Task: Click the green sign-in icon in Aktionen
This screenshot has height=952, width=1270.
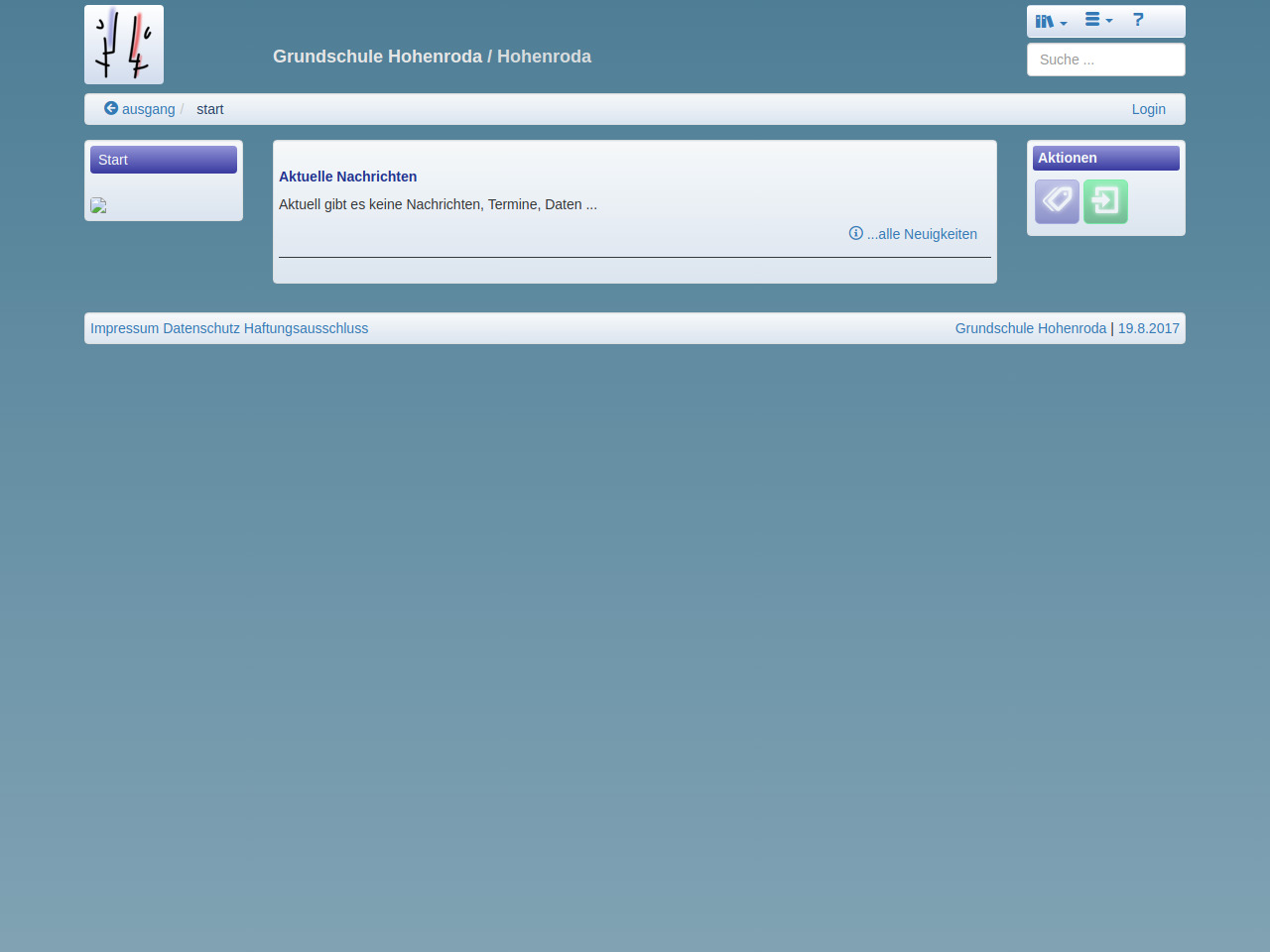Action: click(1105, 201)
